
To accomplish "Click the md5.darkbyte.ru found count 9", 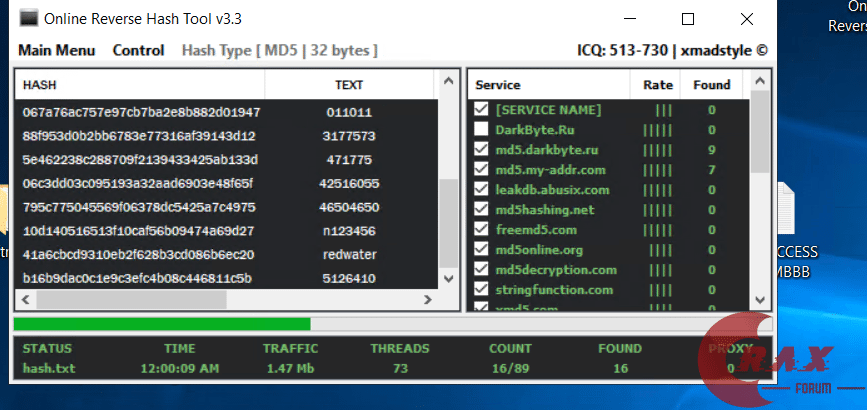I will [x=712, y=149].
